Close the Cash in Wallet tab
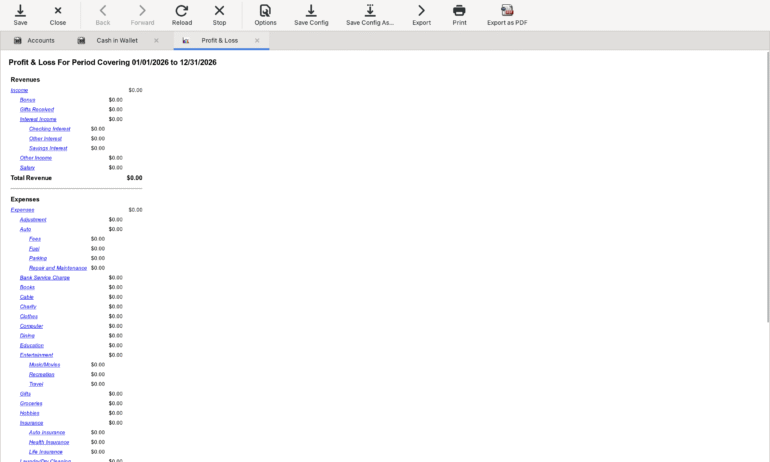 (x=156, y=41)
